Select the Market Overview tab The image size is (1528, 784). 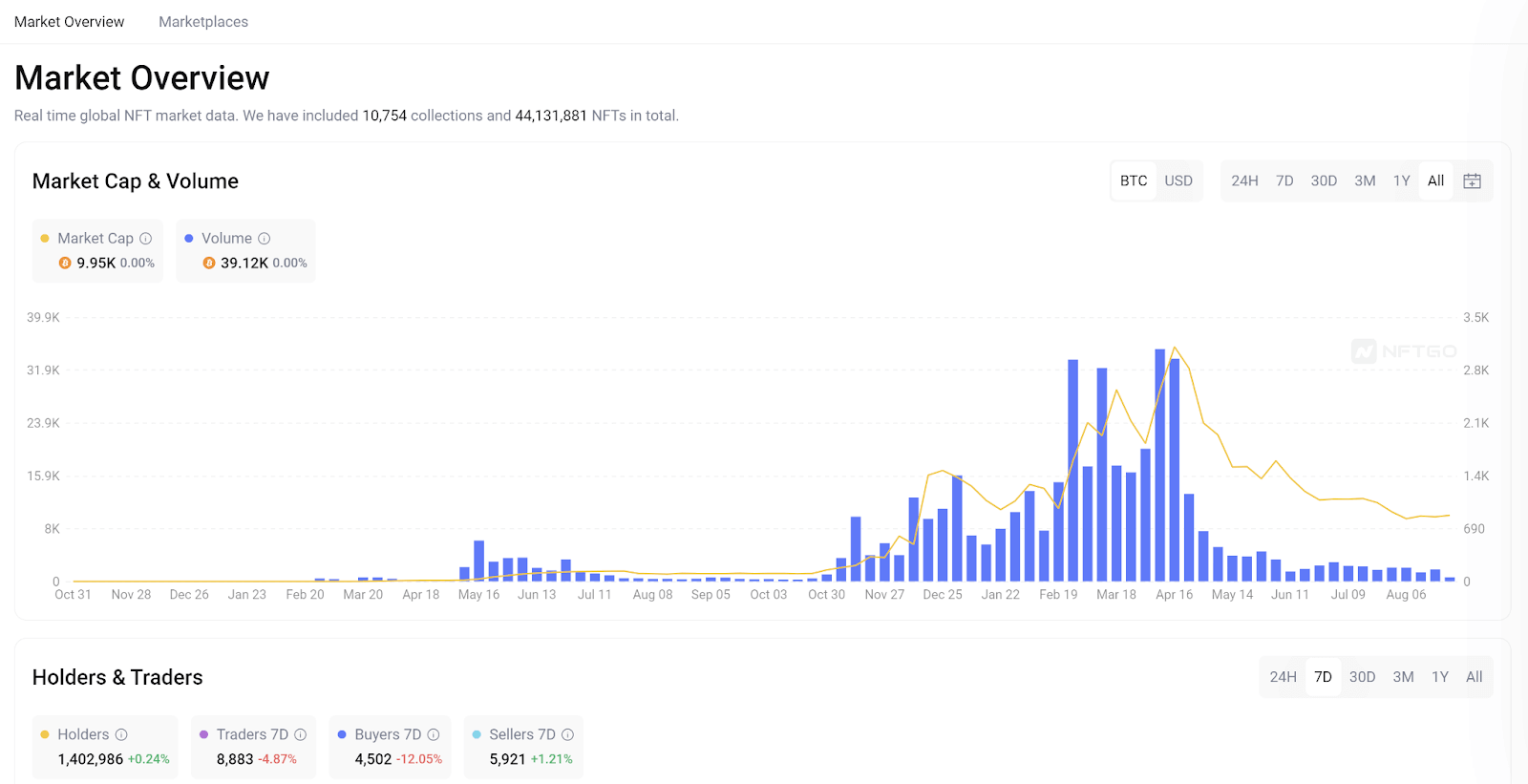pyautogui.click(x=69, y=22)
